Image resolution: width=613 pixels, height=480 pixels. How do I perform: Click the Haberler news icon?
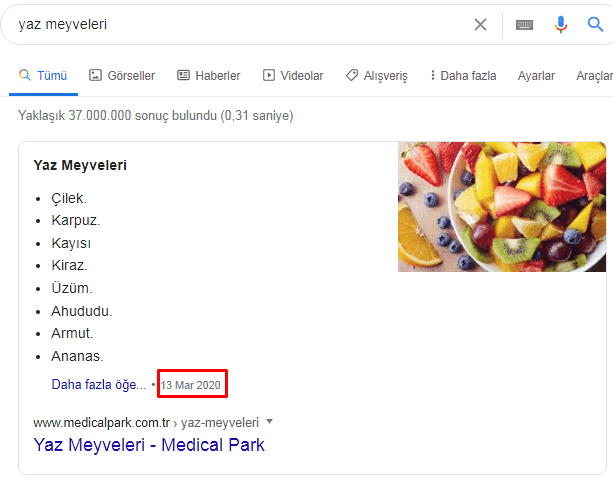[x=183, y=75]
